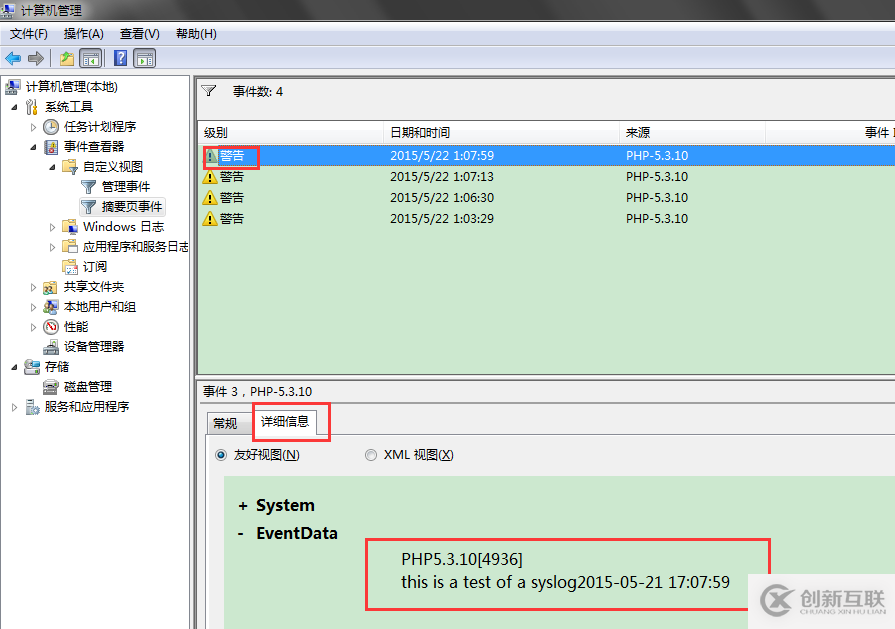Collapse the 自定义视图 tree node

[52, 167]
